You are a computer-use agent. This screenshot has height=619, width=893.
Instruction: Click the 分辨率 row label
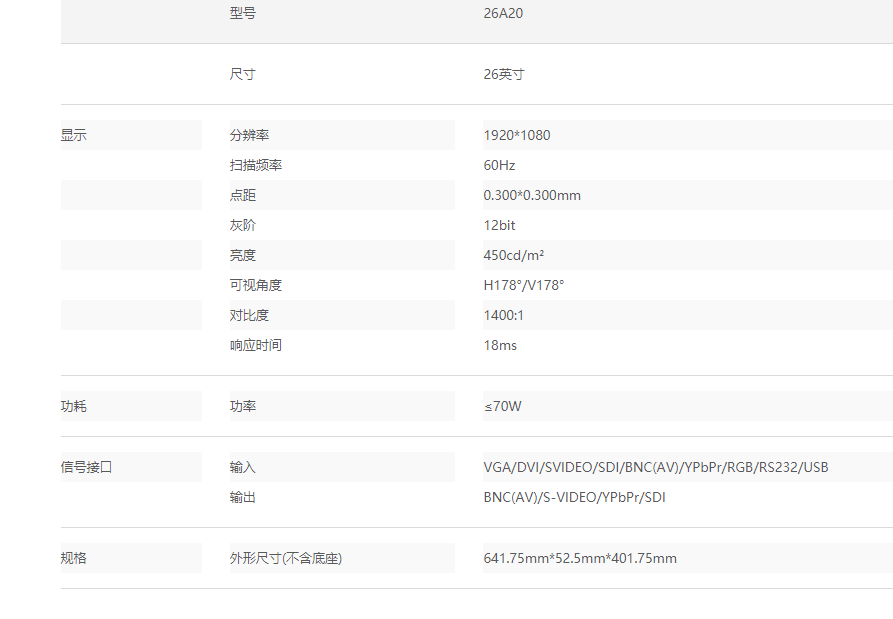tap(249, 135)
